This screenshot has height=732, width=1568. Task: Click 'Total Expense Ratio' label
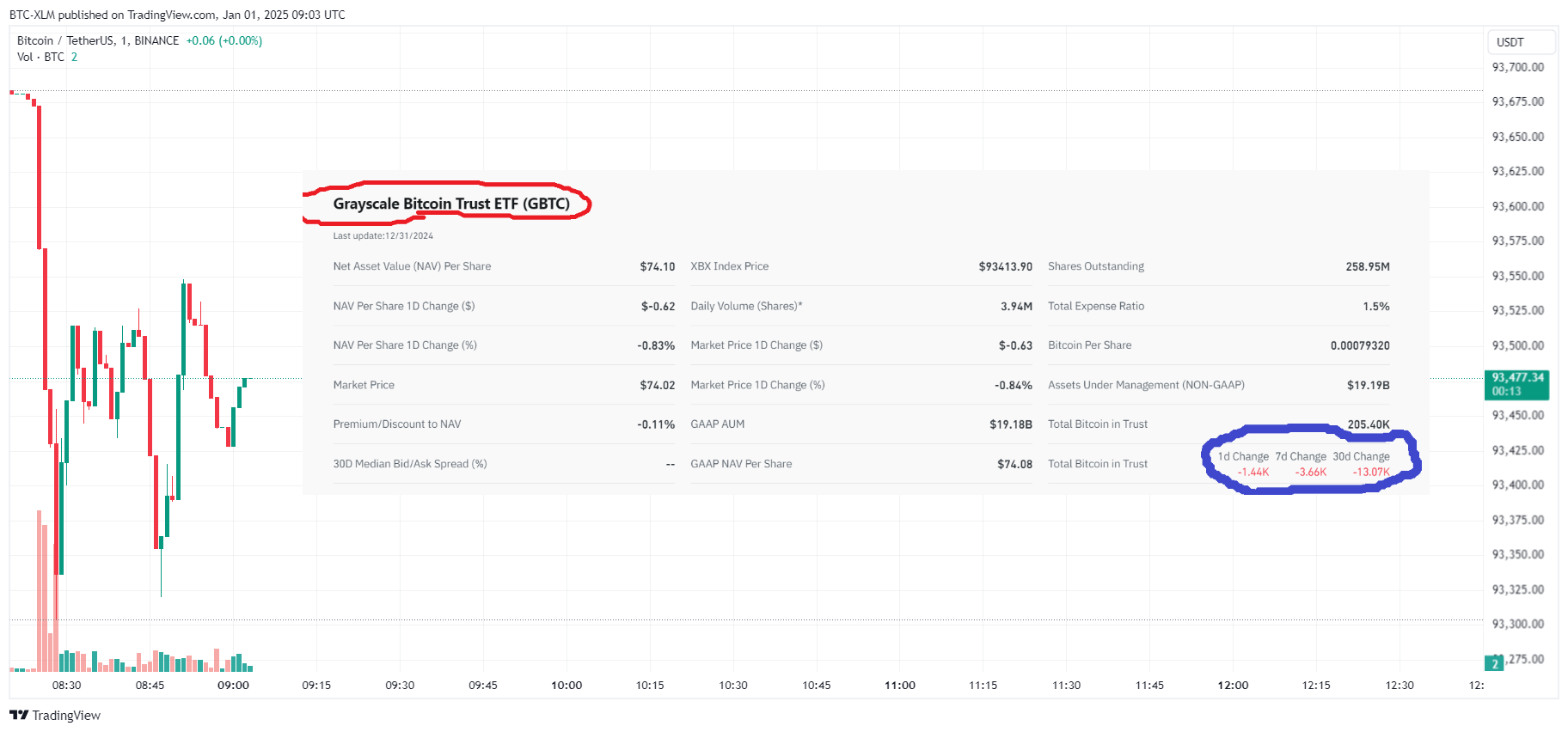pos(1096,306)
